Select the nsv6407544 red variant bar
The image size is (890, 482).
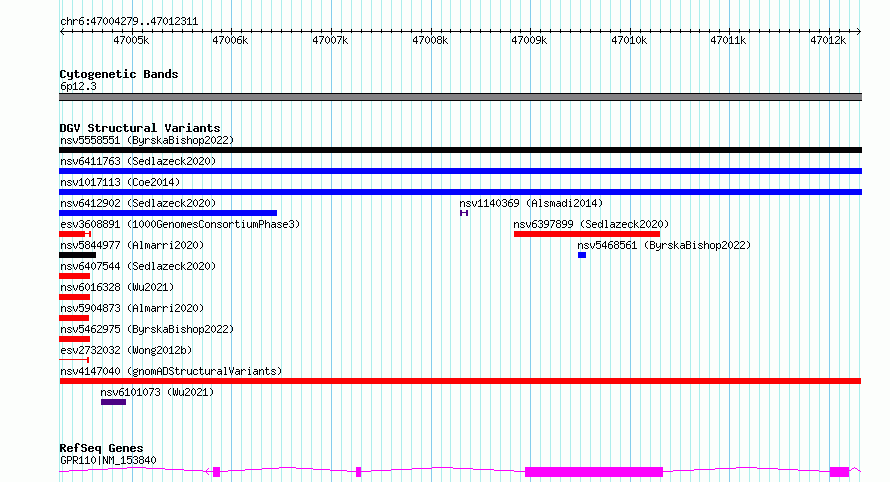click(x=74, y=276)
